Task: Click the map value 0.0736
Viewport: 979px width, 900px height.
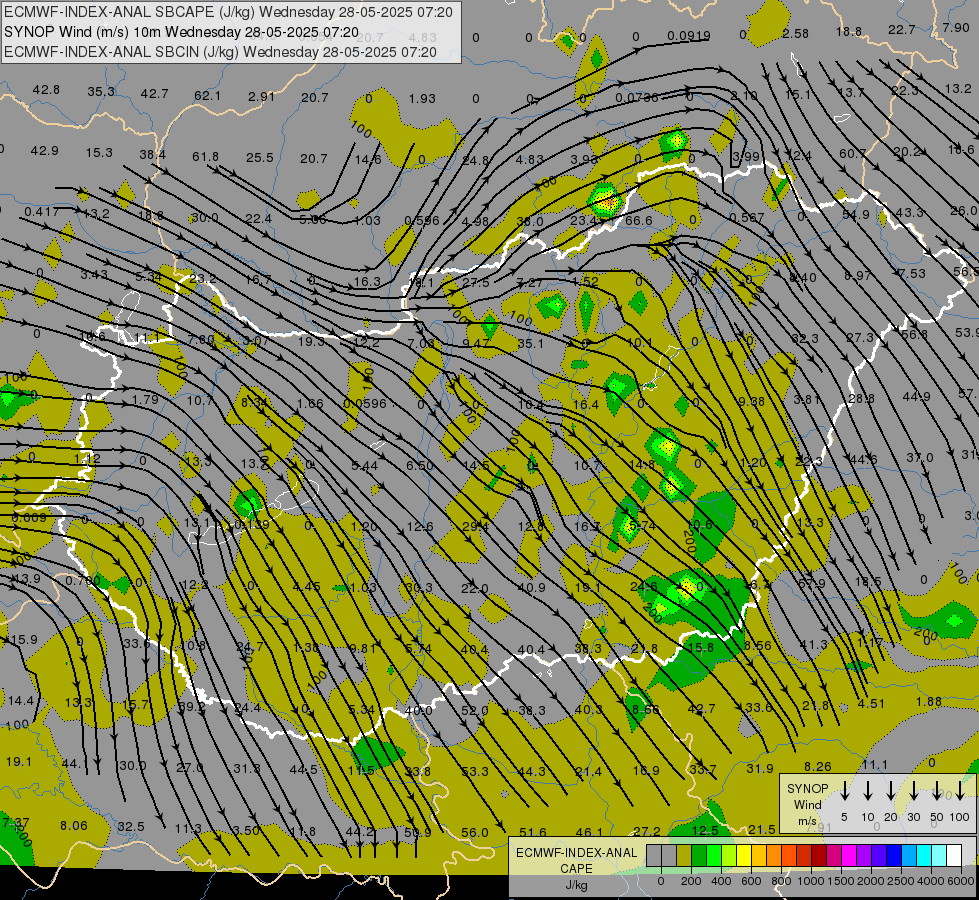Action: (x=636, y=97)
